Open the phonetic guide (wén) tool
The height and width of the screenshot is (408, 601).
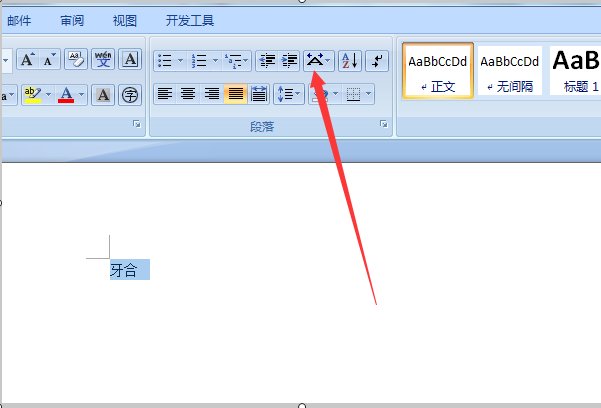pyautogui.click(x=103, y=59)
